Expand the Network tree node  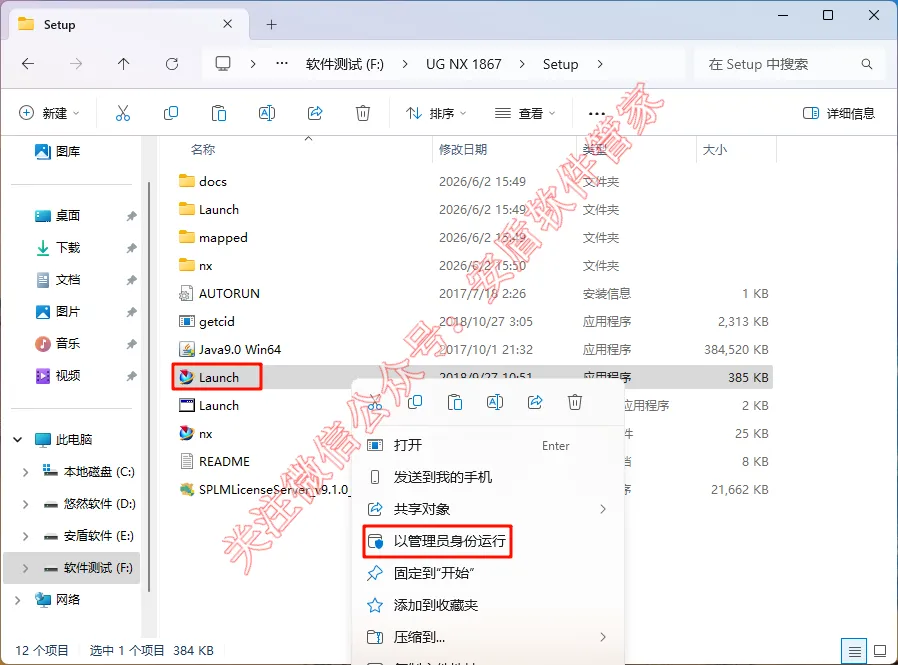[x=18, y=600]
